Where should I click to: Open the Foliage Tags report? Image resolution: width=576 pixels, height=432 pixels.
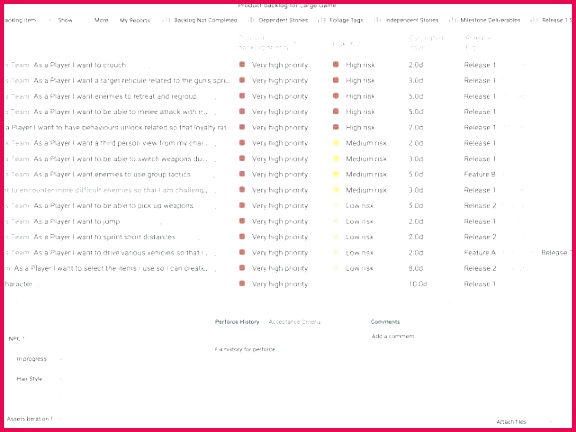tap(346, 20)
